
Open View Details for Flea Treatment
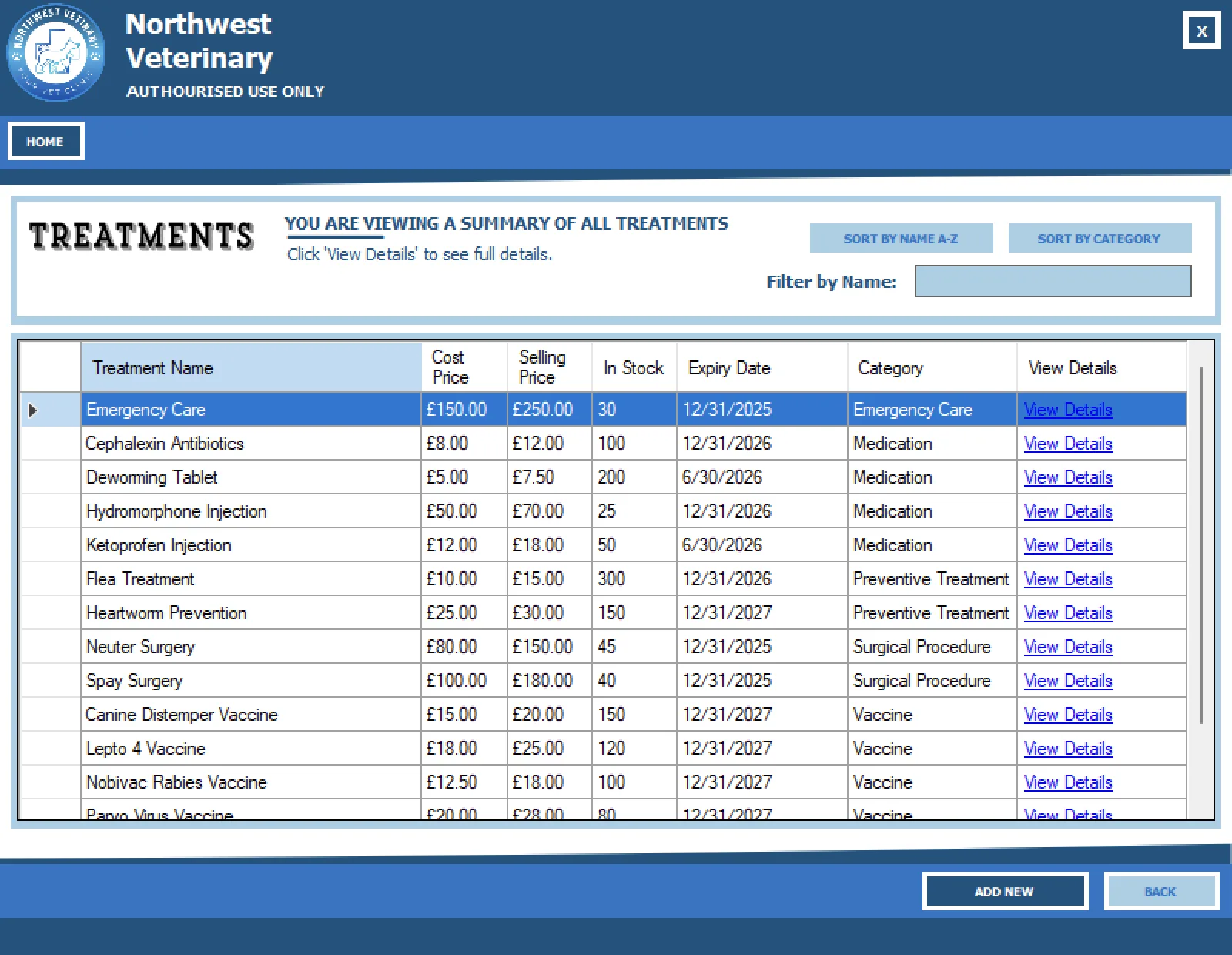point(1068,579)
